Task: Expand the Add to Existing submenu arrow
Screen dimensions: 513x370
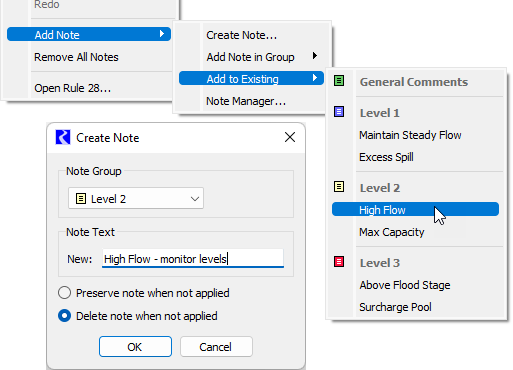Action: [x=315, y=78]
